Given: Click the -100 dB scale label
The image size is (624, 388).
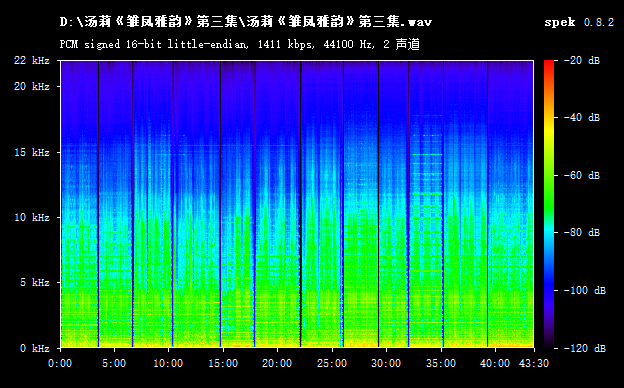Looking at the screenshot, I should pyautogui.click(x=585, y=291).
